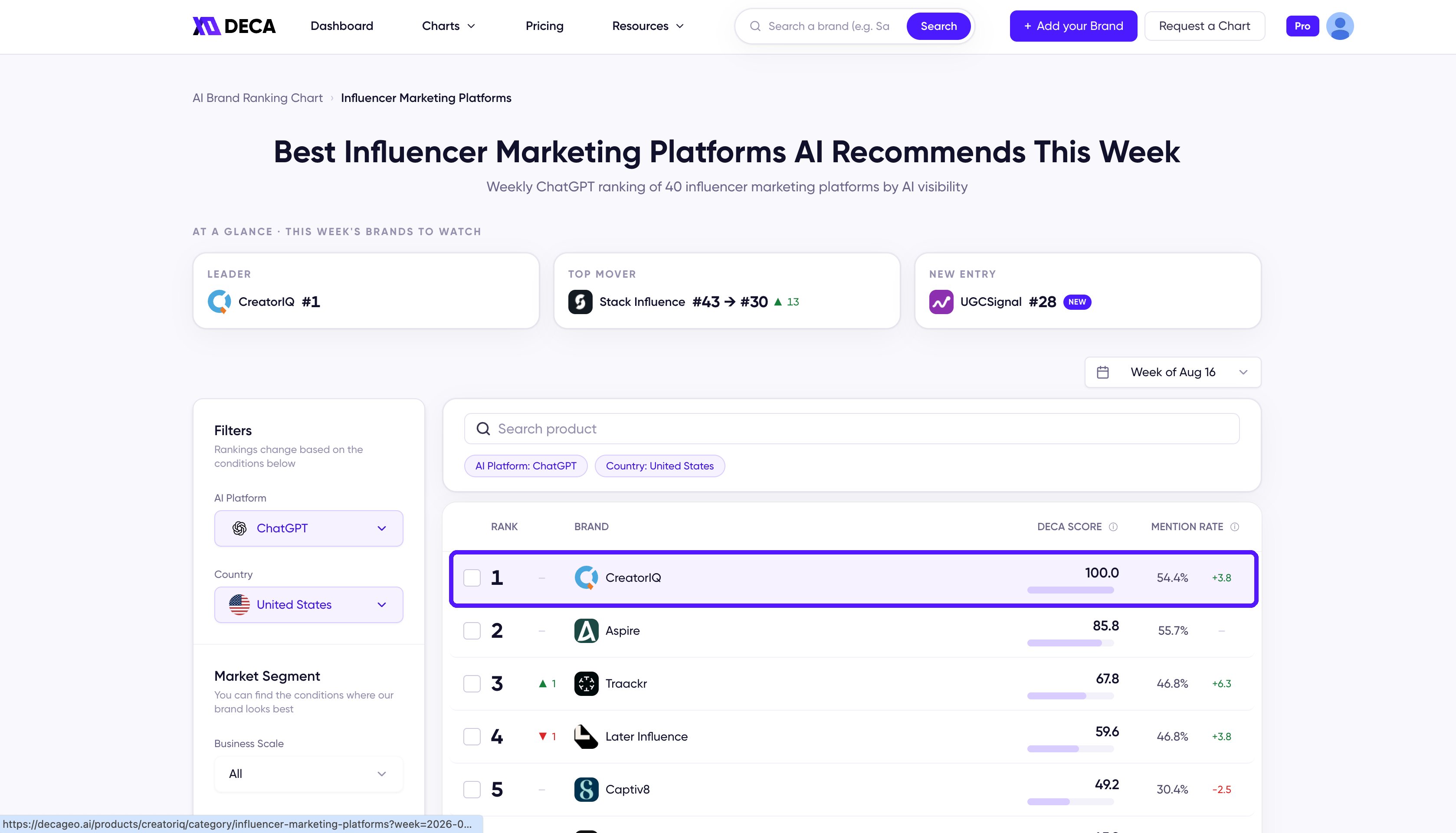Image resolution: width=1456 pixels, height=833 pixels.
Task: Click the UGCSignal logo icon
Action: [x=941, y=302]
